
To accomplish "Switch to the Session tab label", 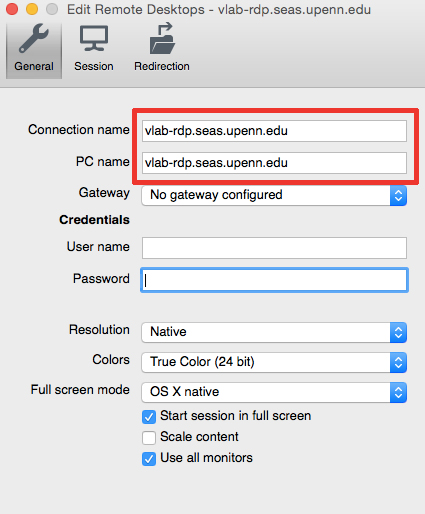I will pyautogui.click(x=94, y=66).
